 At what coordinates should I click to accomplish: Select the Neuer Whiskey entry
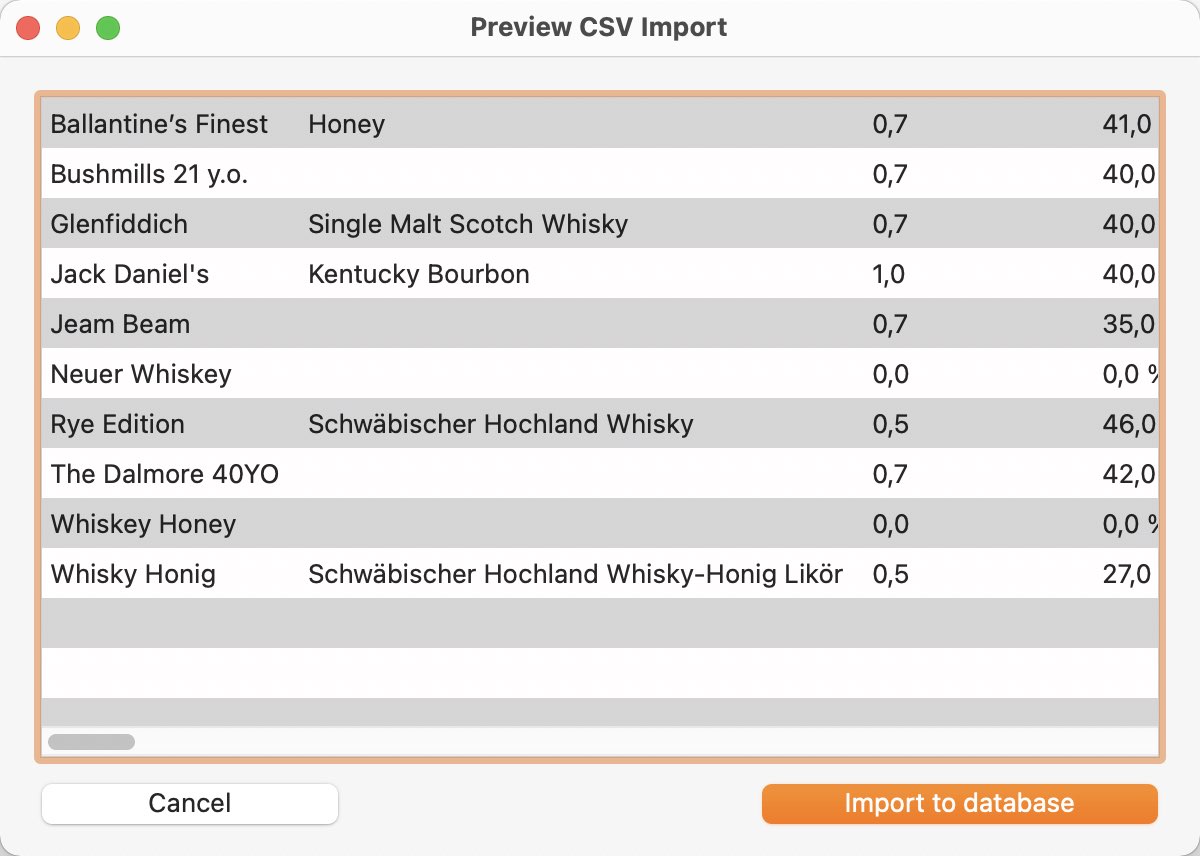600,373
